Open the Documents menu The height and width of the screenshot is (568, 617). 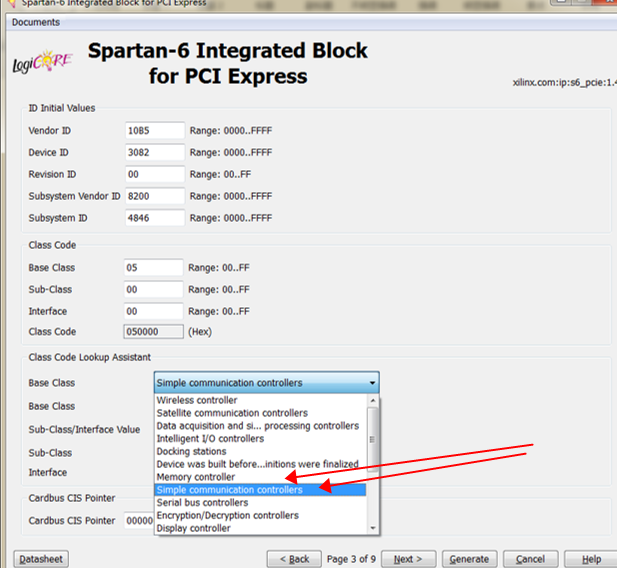coord(36,22)
